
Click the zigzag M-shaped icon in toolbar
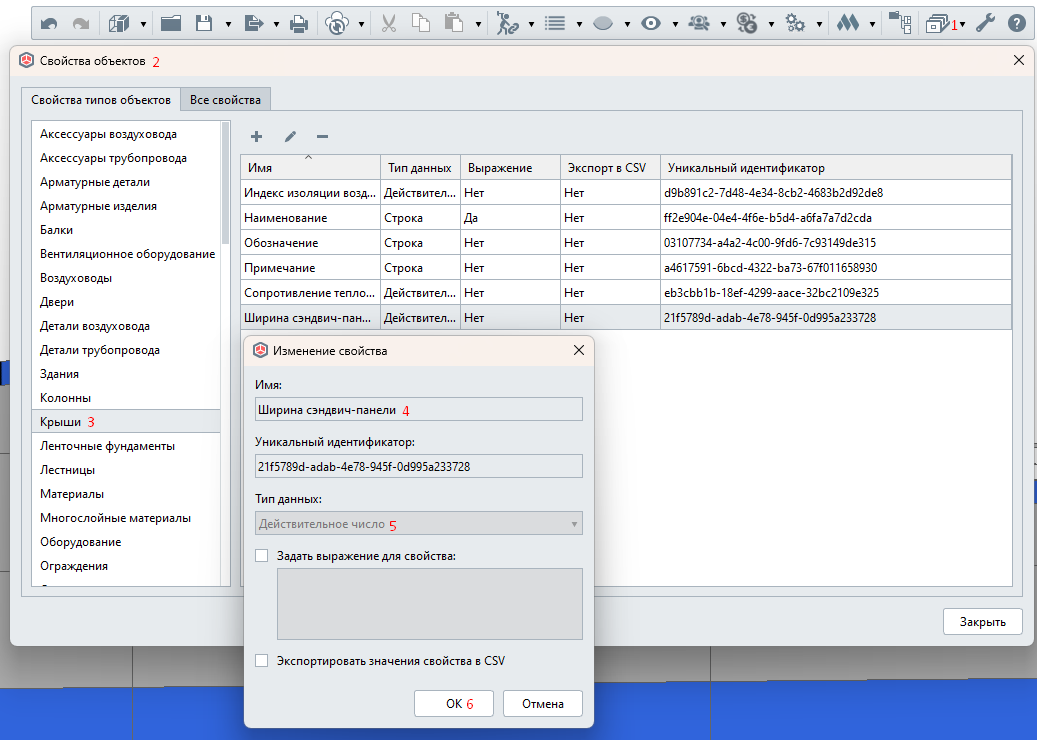847,23
